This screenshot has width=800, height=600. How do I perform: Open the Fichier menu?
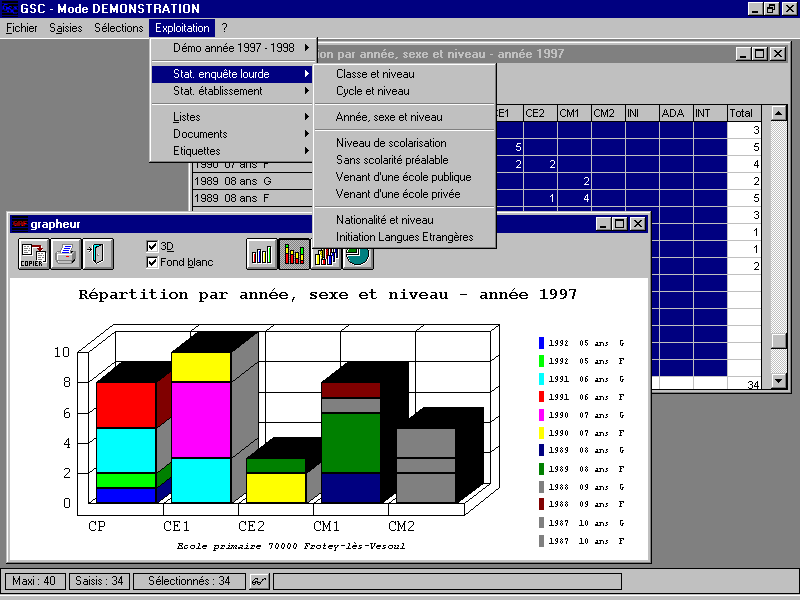click(x=21, y=28)
